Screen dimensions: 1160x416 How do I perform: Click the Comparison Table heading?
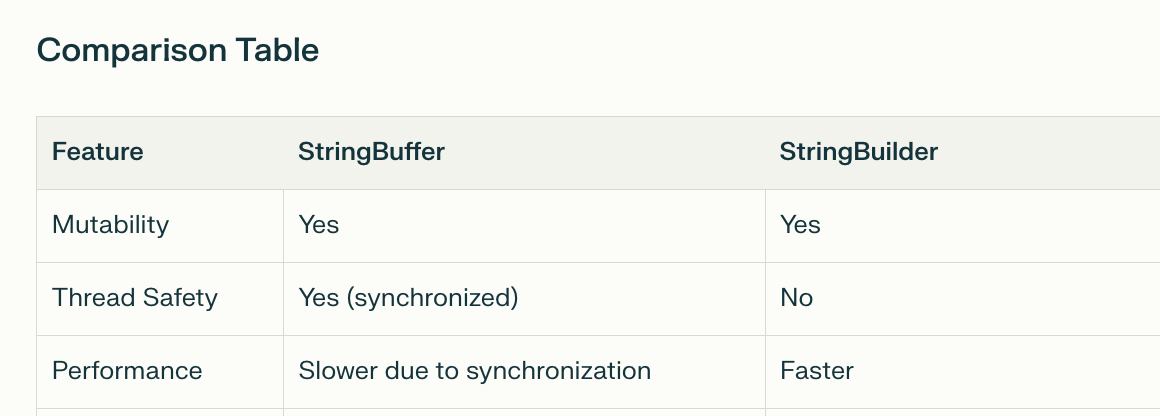pos(178,51)
